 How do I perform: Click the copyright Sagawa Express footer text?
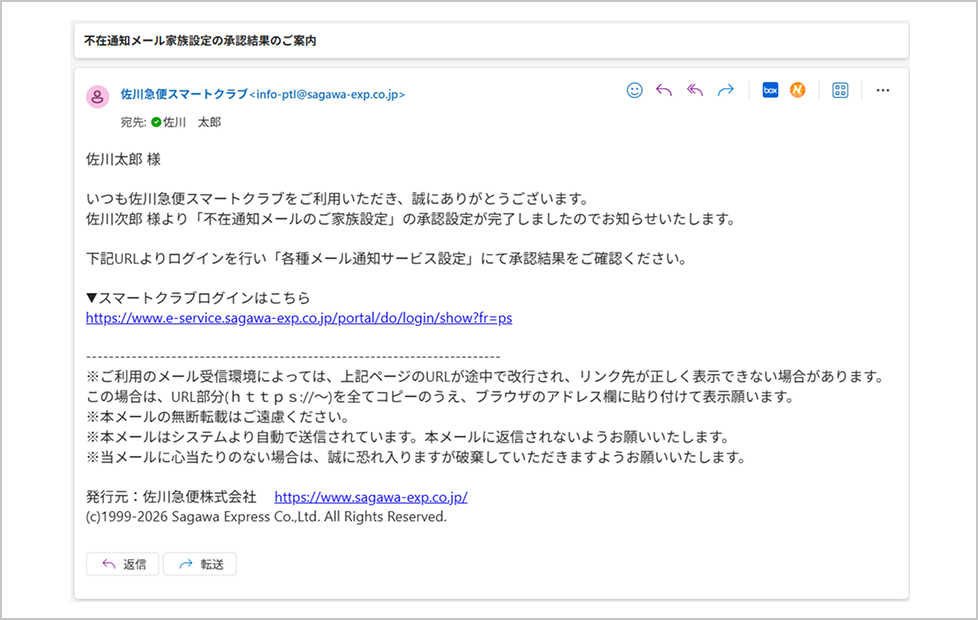tap(266, 517)
